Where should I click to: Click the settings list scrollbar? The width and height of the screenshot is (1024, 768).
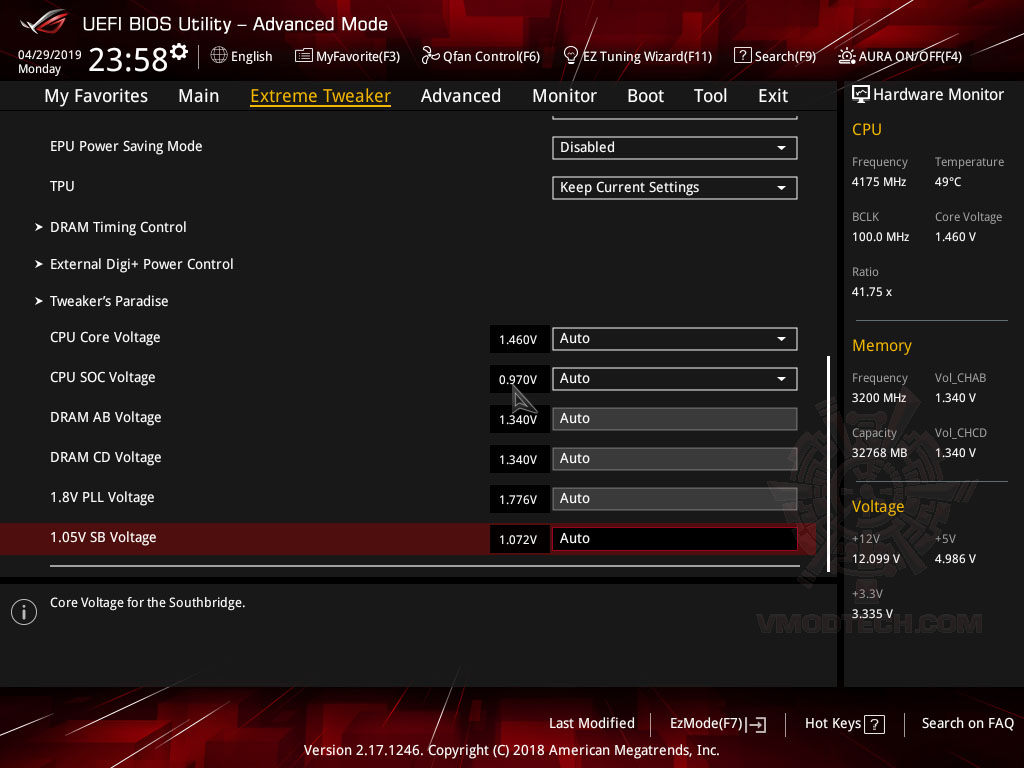[828, 464]
